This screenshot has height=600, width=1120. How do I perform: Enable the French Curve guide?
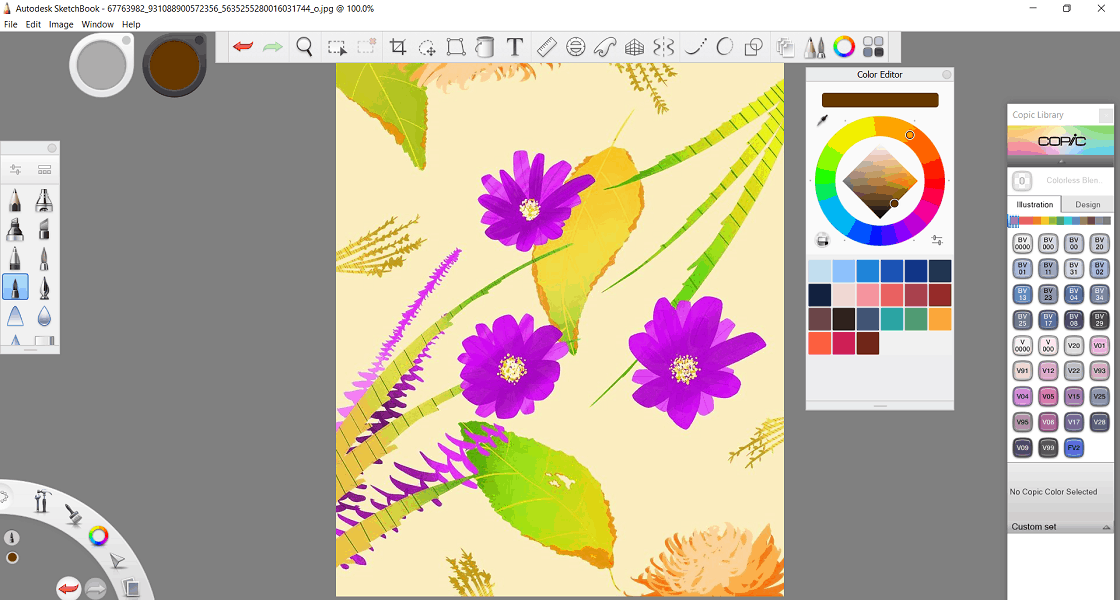(x=605, y=47)
